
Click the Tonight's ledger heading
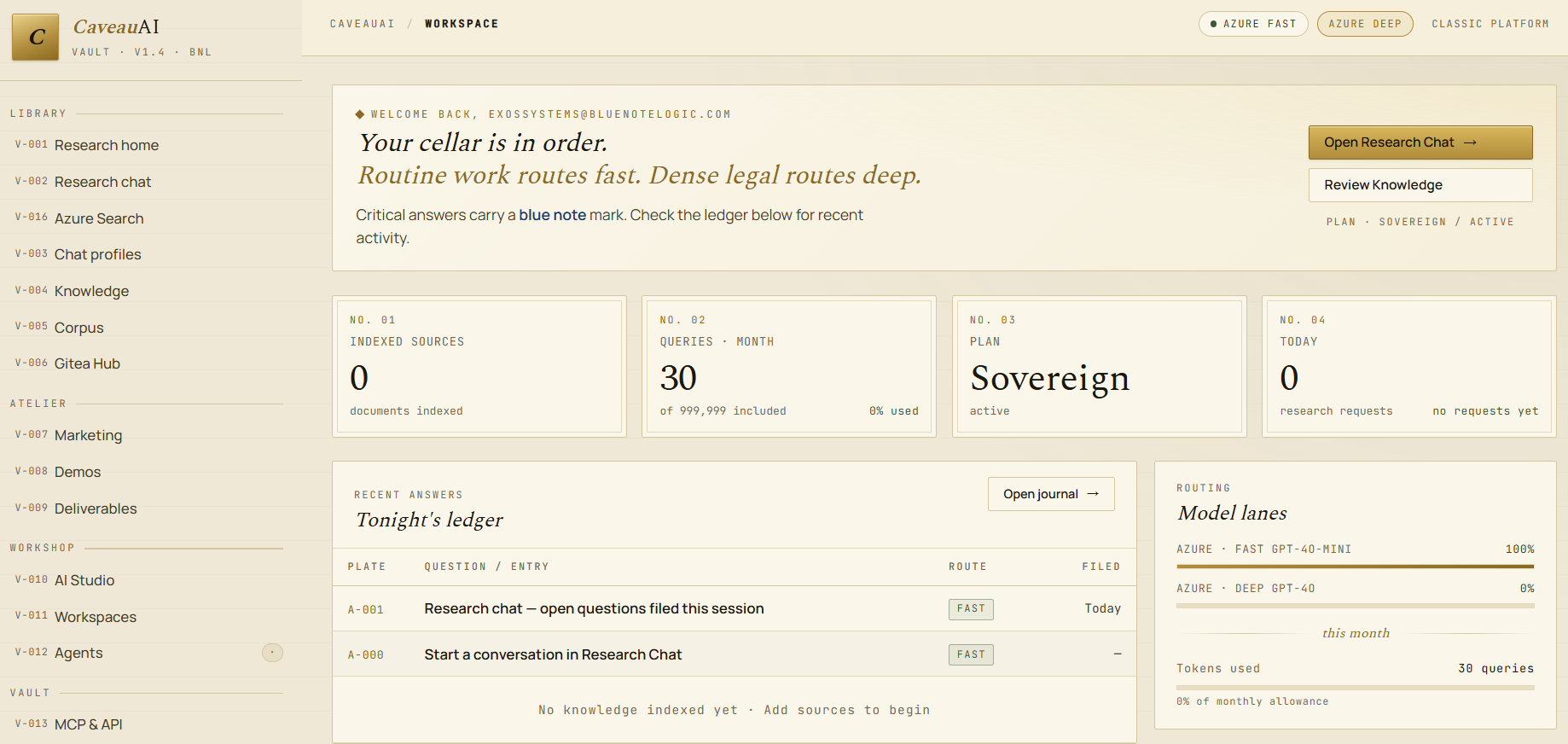(x=430, y=520)
